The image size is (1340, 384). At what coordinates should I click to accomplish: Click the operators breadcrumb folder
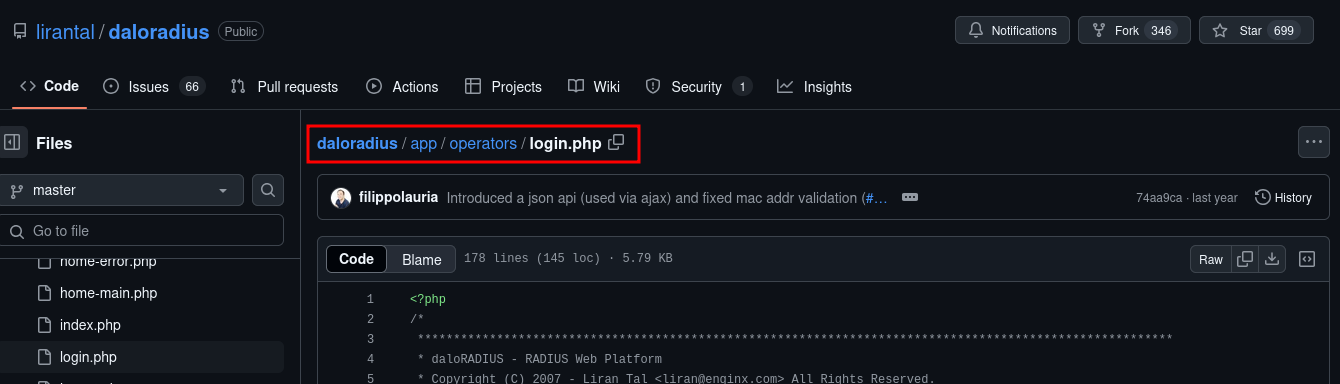click(x=483, y=143)
